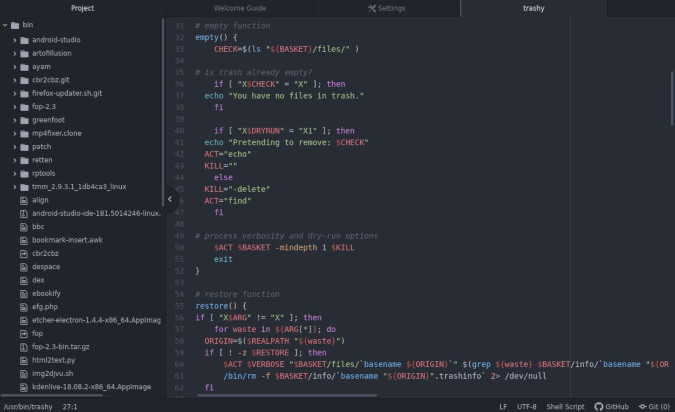Image resolution: width=675 pixels, height=412 pixels.
Task: Click the html2text.py file icon
Action: (x=24, y=359)
